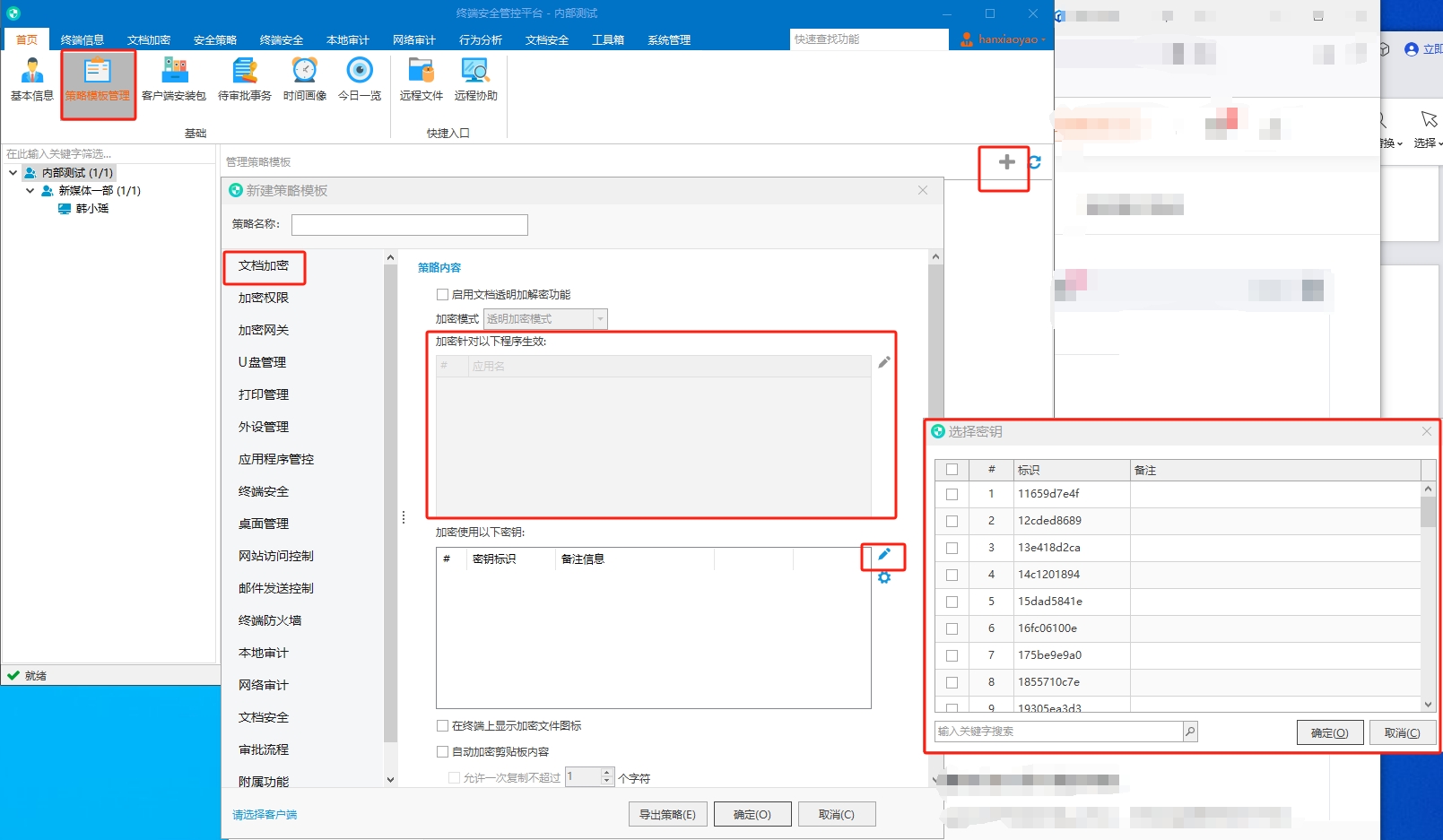The height and width of the screenshot is (840, 1443).
Task: Open the 远程文件 icon
Action: [422, 80]
